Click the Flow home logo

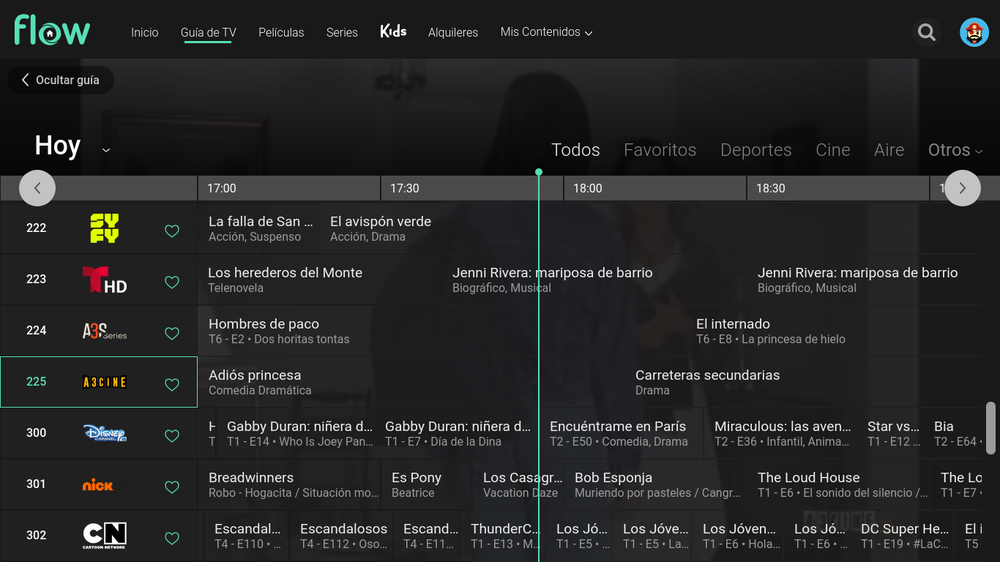click(52, 31)
